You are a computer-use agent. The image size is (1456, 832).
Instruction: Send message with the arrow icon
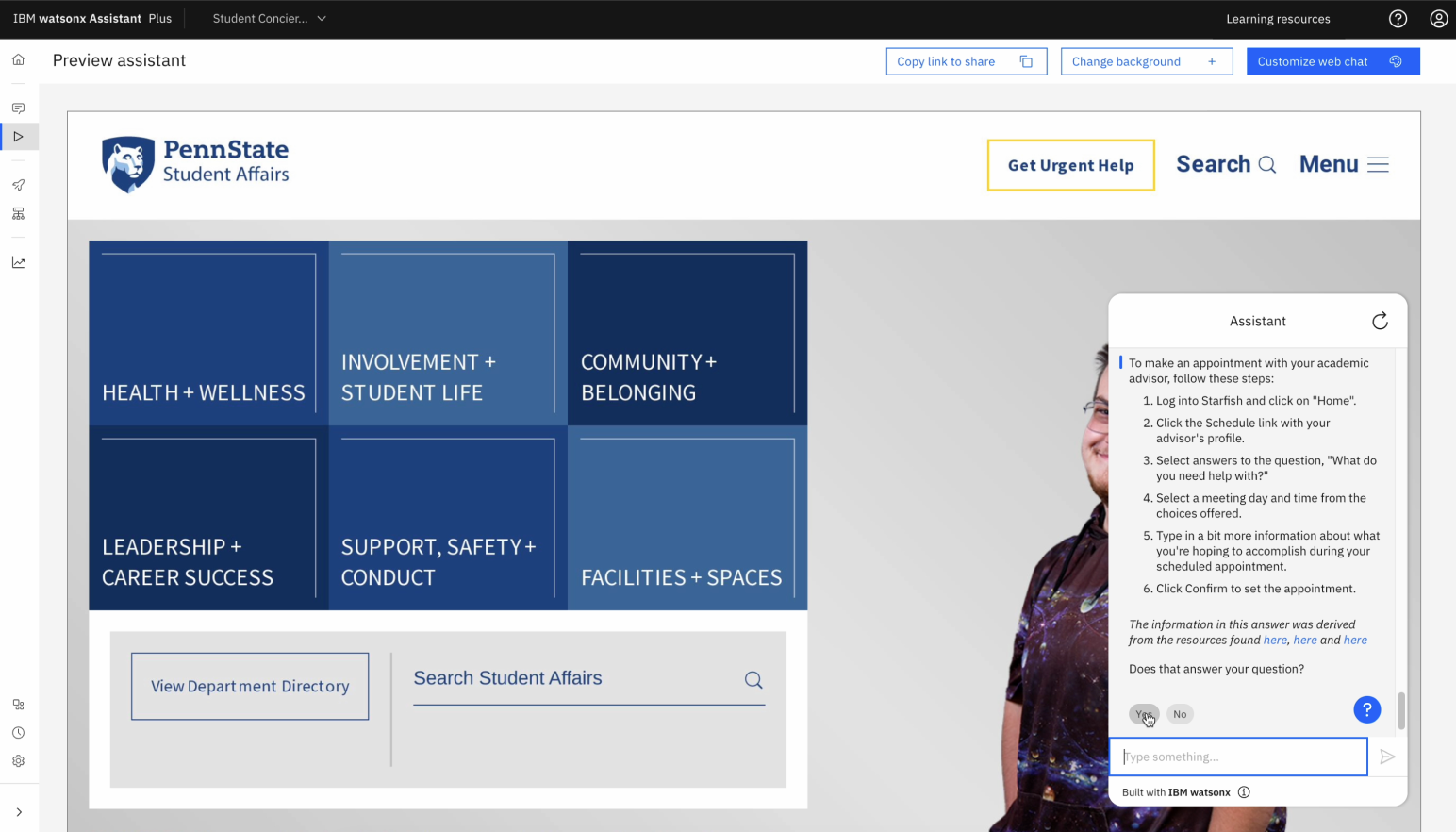click(x=1387, y=757)
